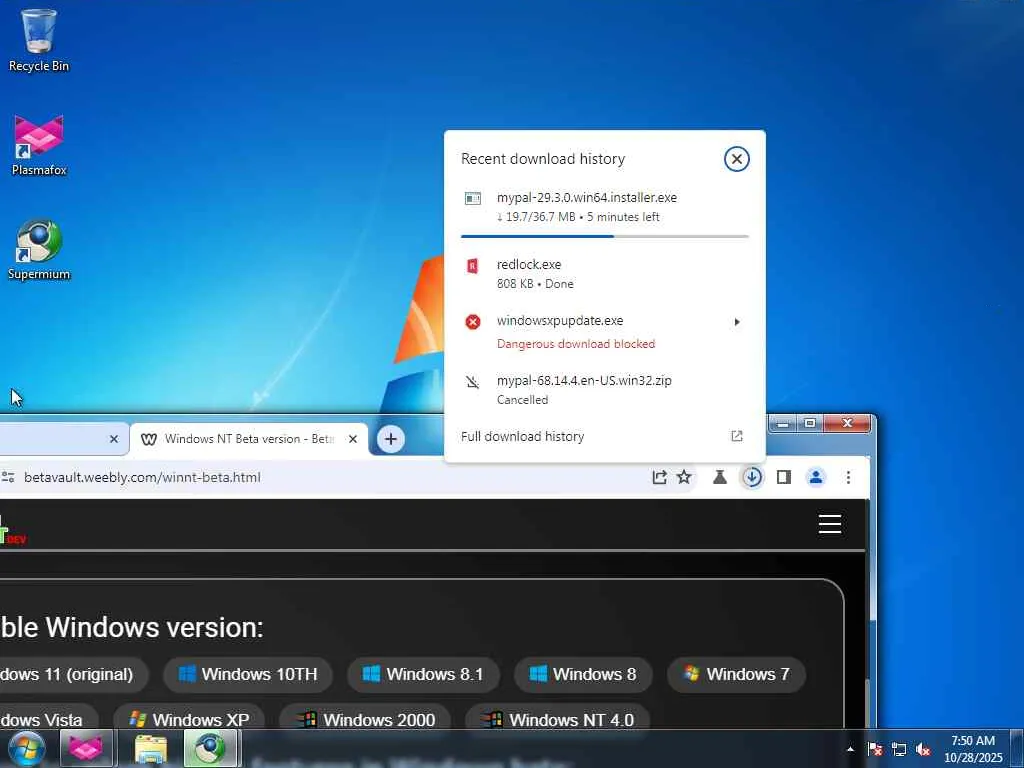Open the website hamburger menu
Viewport: 1024px width, 768px height.
pyautogui.click(x=829, y=524)
